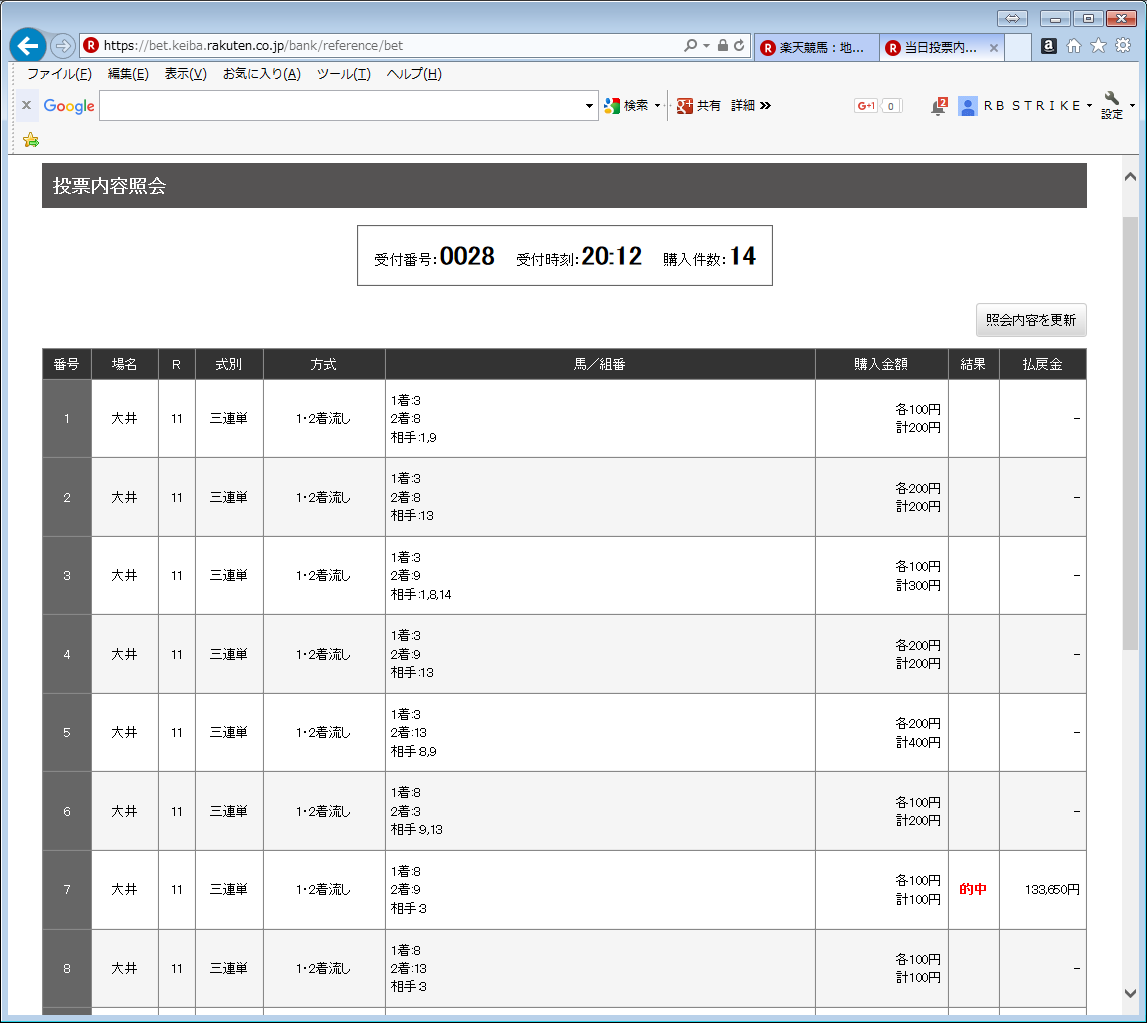Open the ツール(T) menu
Screen dimensions: 1147x1023
click(344, 74)
